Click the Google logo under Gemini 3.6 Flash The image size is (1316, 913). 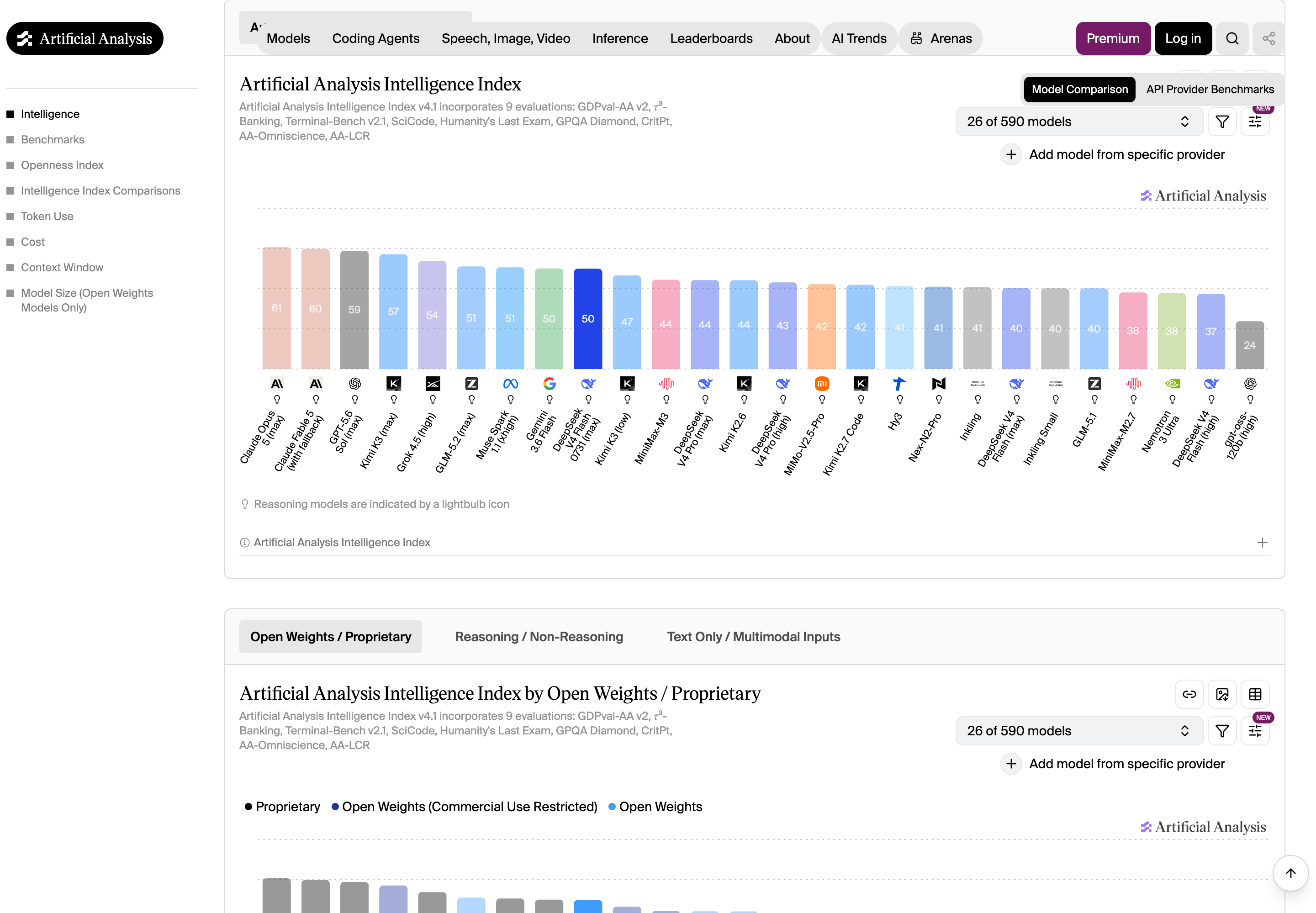[x=550, y=384]
